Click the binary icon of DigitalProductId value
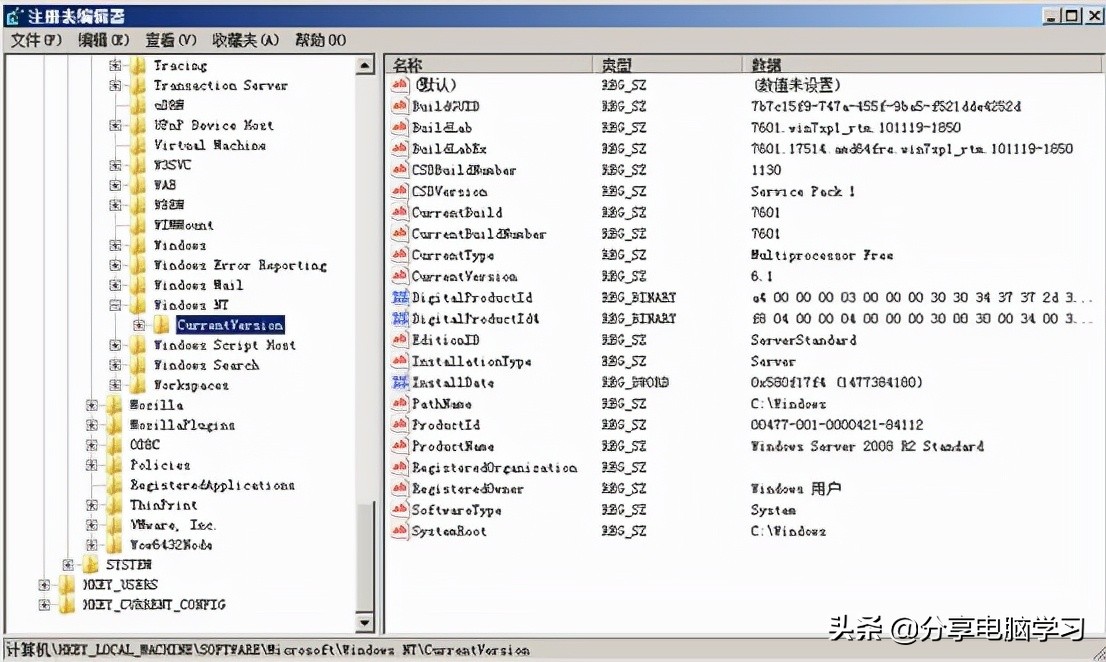 (x=400, y=298)
